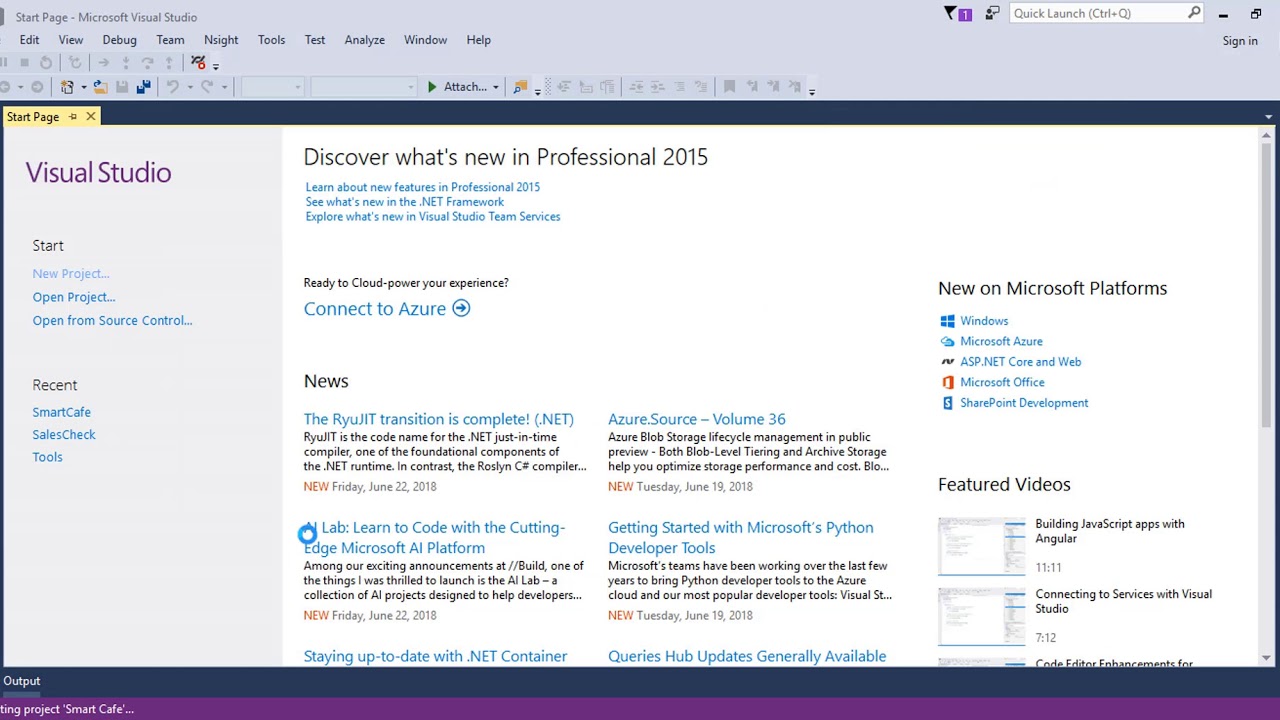The height and width of the screenshot is (720, 1280).
Task: Click the Microsoft Azure platform link
Action: pos(1001,342)
